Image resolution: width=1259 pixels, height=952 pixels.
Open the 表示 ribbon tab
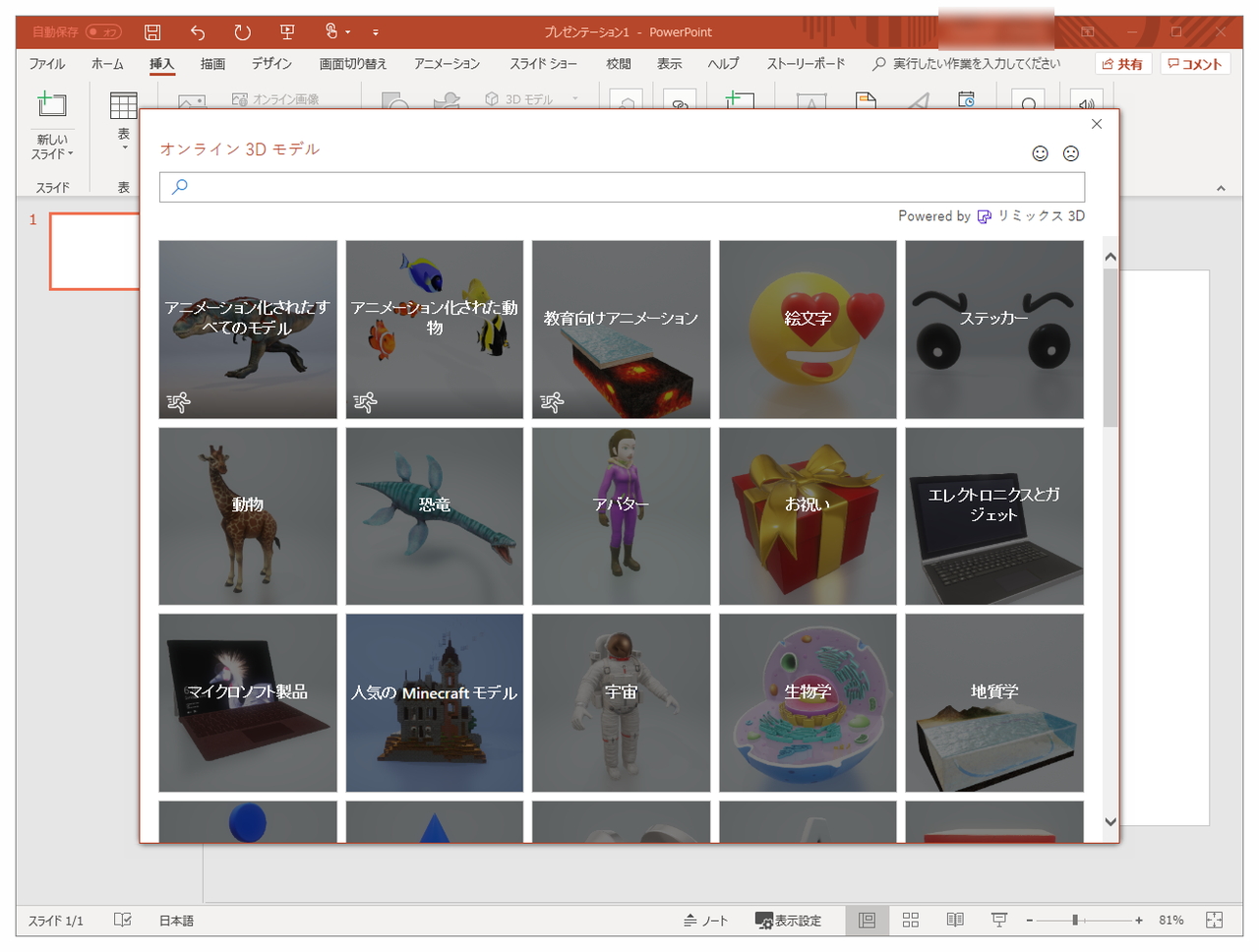click(x=670, y=64)
